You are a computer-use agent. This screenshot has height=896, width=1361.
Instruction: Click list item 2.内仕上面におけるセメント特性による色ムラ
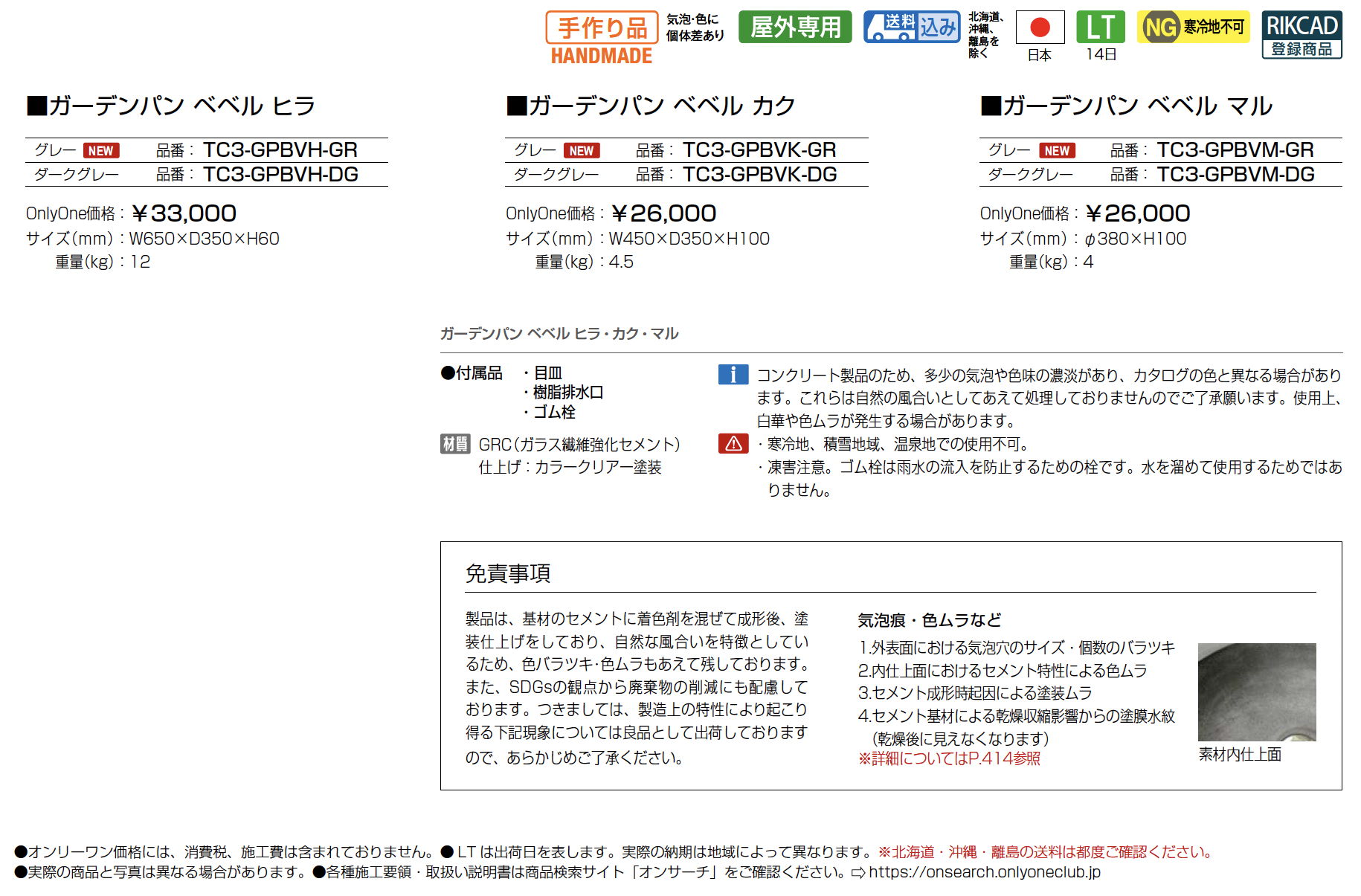(1003, 671)
